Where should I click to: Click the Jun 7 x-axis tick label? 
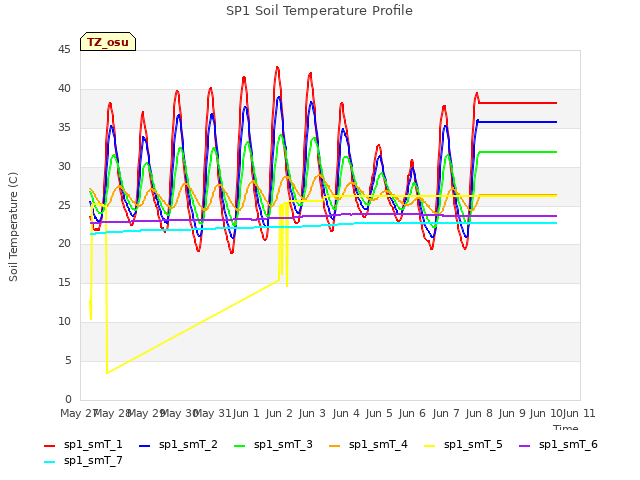pyautogui.click(x=446, y=413)
